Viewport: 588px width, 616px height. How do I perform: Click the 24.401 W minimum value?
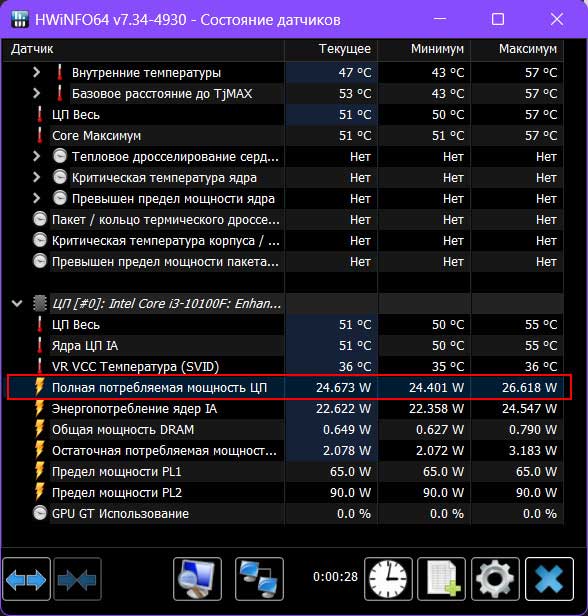(x=436, y=388)
